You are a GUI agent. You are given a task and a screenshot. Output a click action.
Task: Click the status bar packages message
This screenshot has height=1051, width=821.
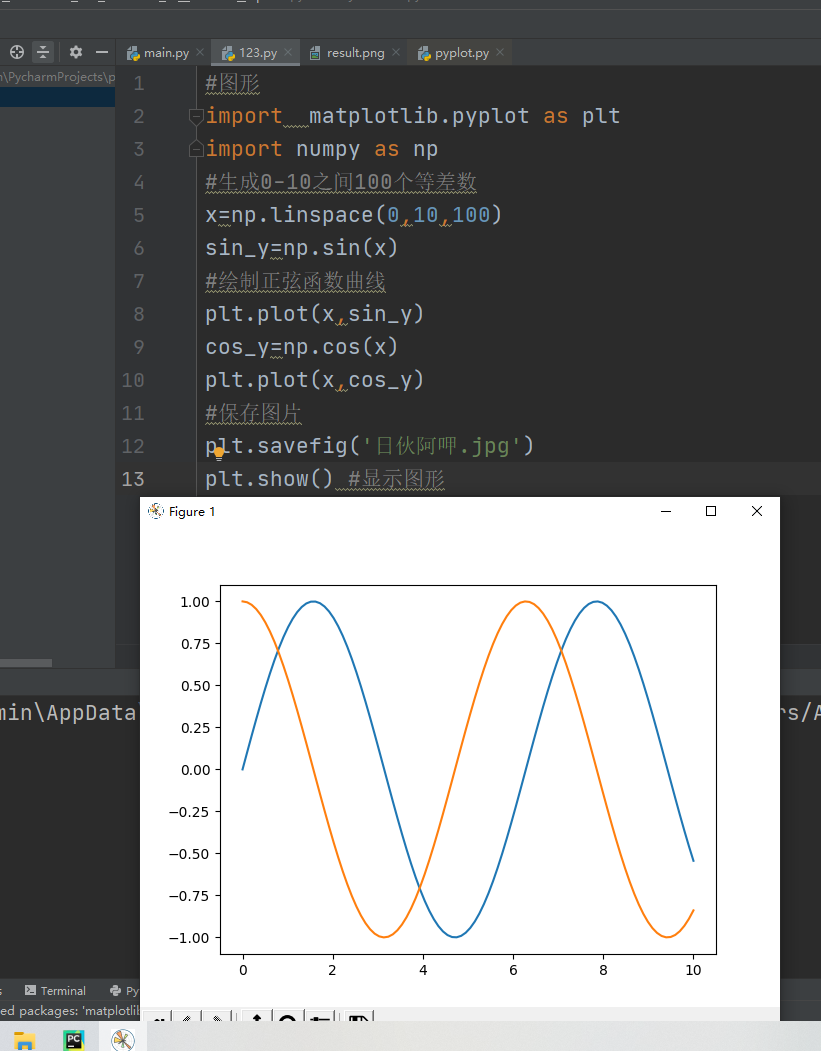(70, 1011)
